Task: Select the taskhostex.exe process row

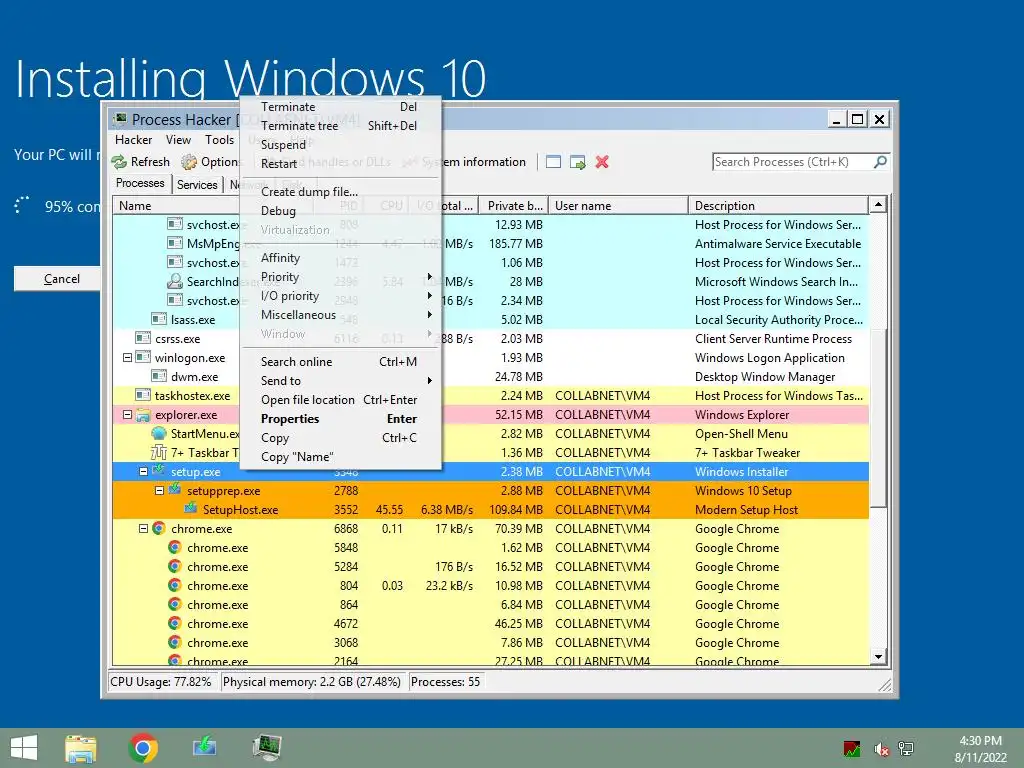Action: [490, 396]
